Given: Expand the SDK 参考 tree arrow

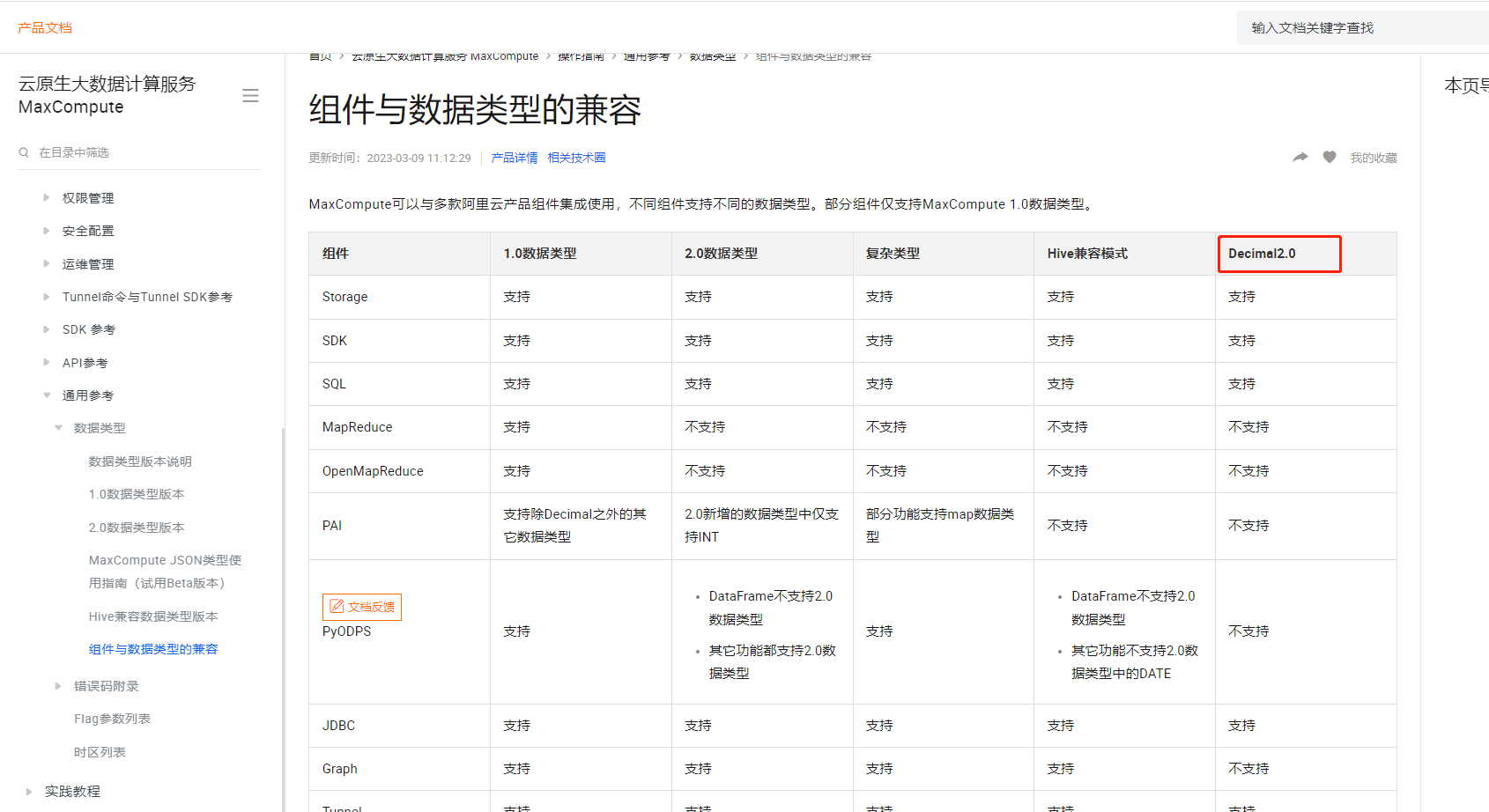Looking at the screenshot, I should tap(47, 329).
